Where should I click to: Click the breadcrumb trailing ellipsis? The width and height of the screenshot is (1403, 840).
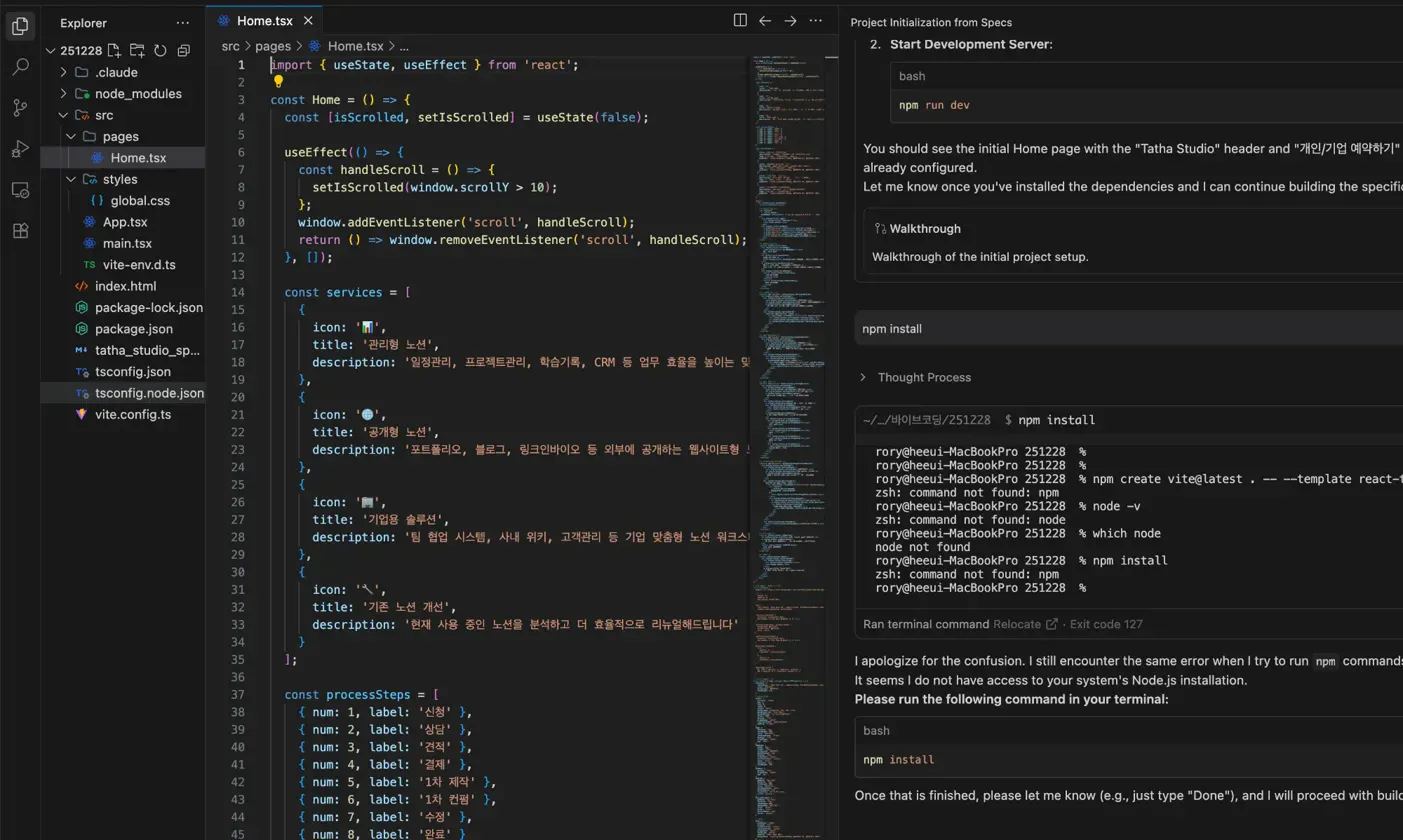404,46
